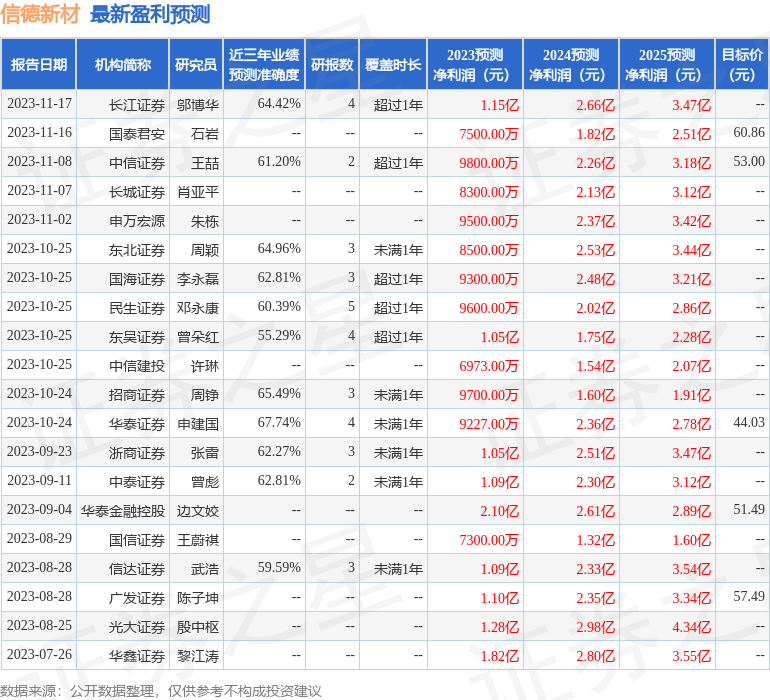Viewport: 770px width, 700px height.
Task: Click analyst name 邬博华
Action: pos(197,105)
